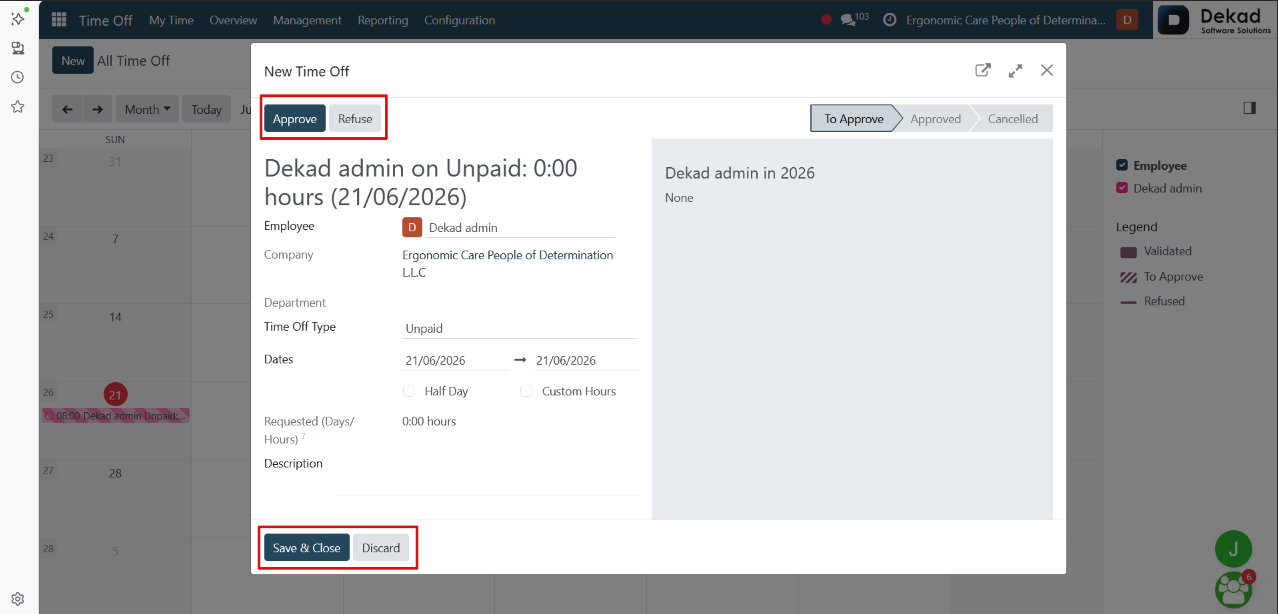This screenshot has height=614, width=1278.
Task: Edit the start date field 21/06/2026
Action: tap(455, 360)
